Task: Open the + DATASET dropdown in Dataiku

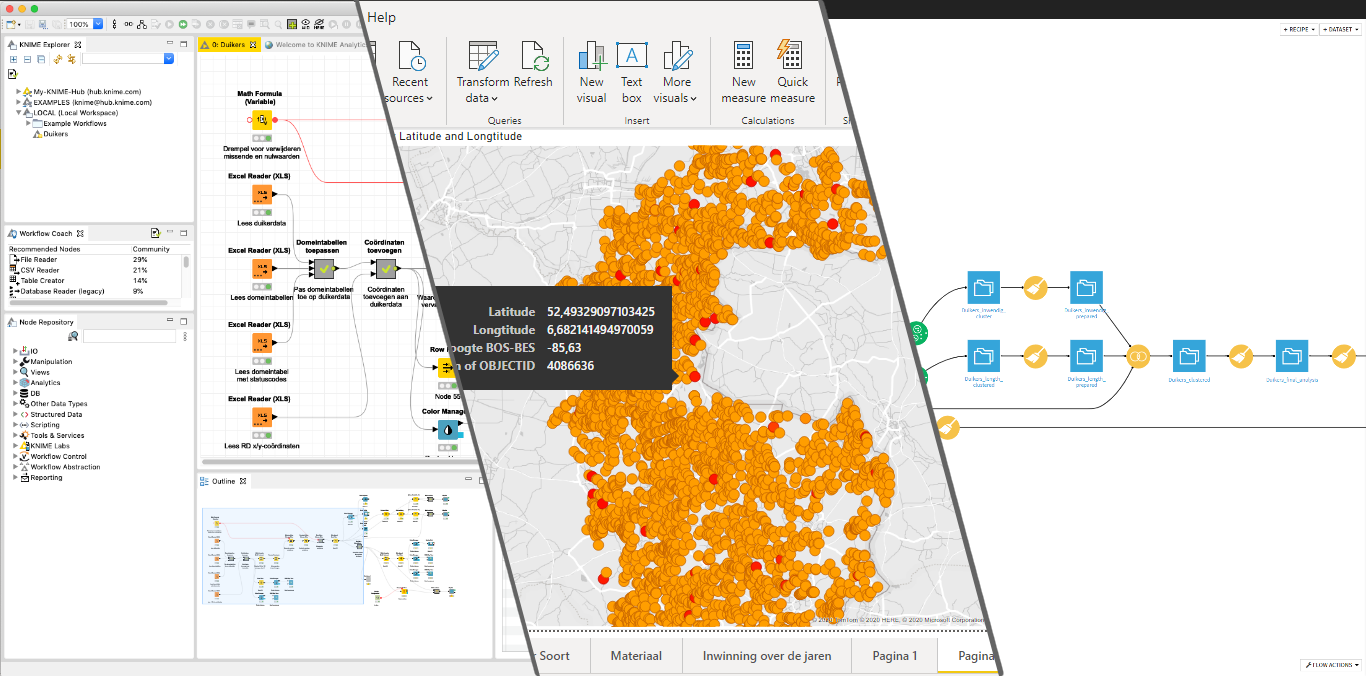Action: tap(1341, 30)
